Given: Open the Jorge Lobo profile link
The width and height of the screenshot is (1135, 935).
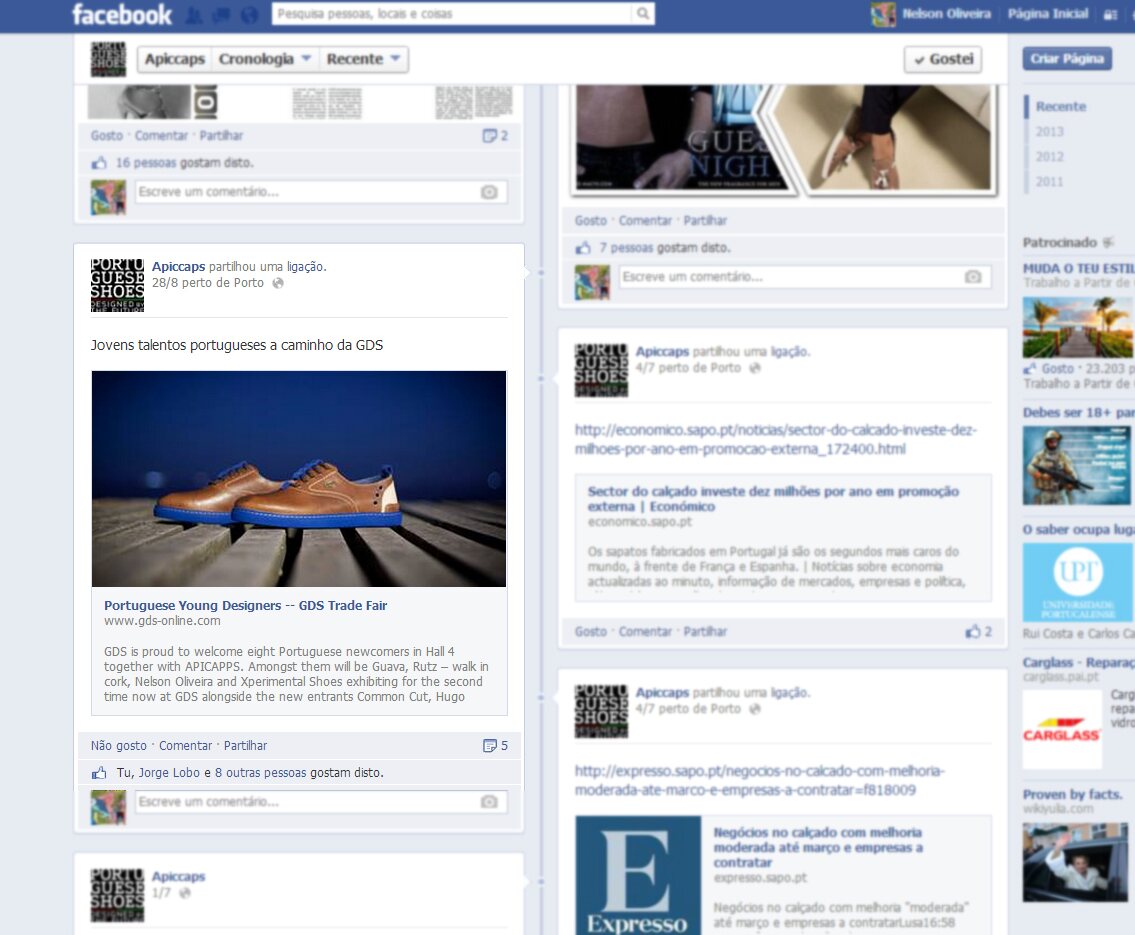Looking at the screenshot, I should [x=169, y=773].
